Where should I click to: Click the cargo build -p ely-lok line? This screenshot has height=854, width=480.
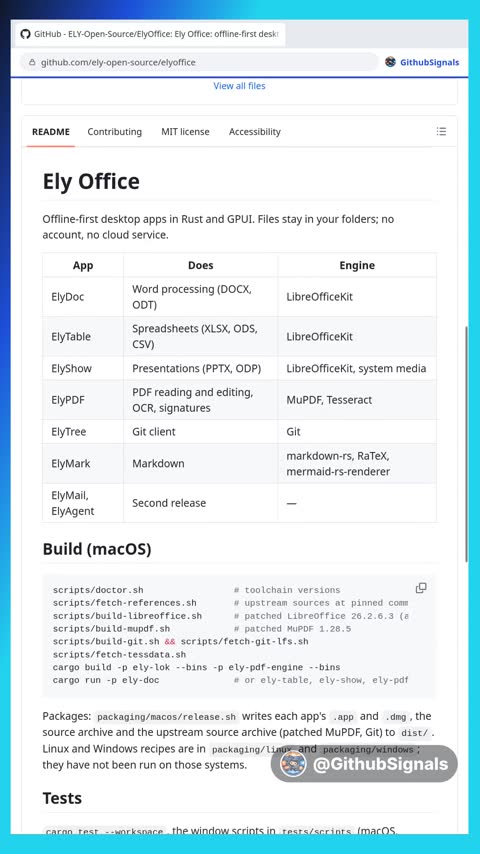196,667
